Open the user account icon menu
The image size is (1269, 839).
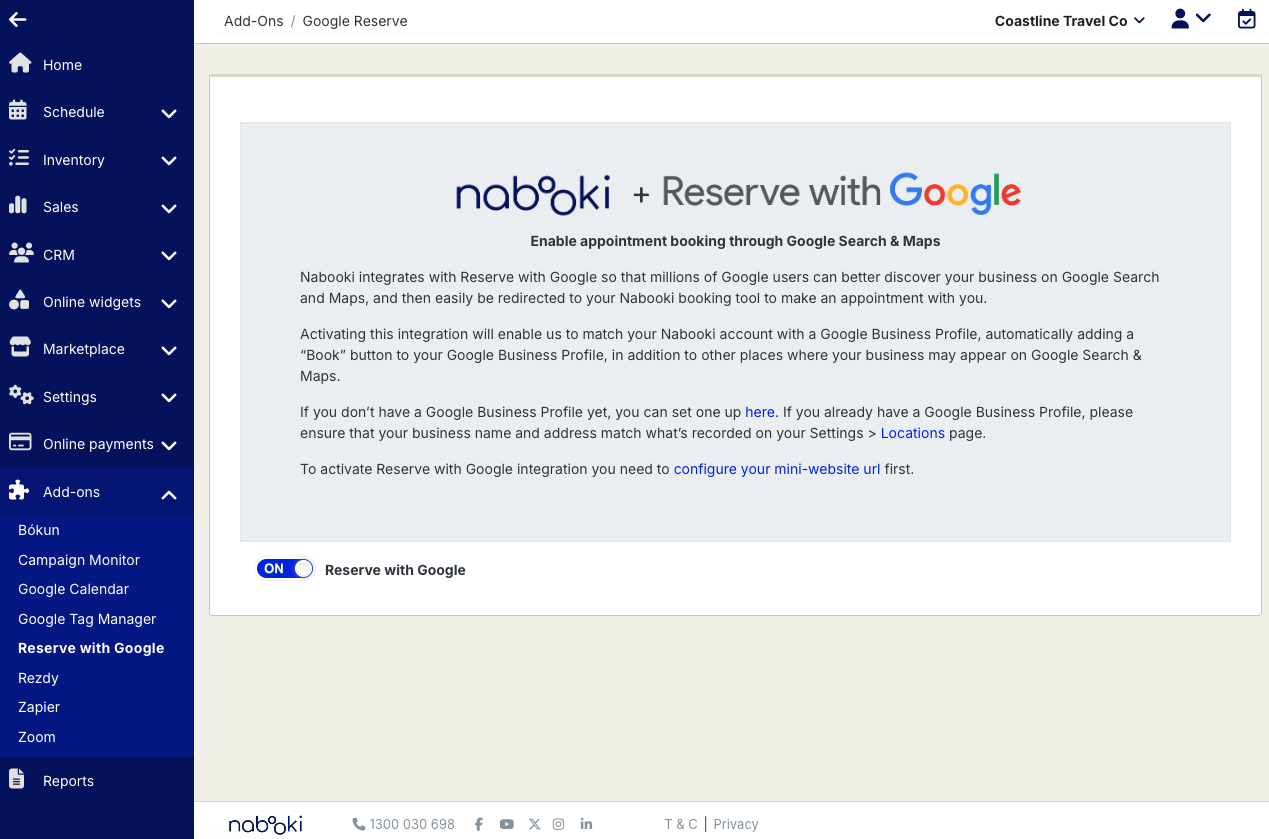[x=1191, y=19]
